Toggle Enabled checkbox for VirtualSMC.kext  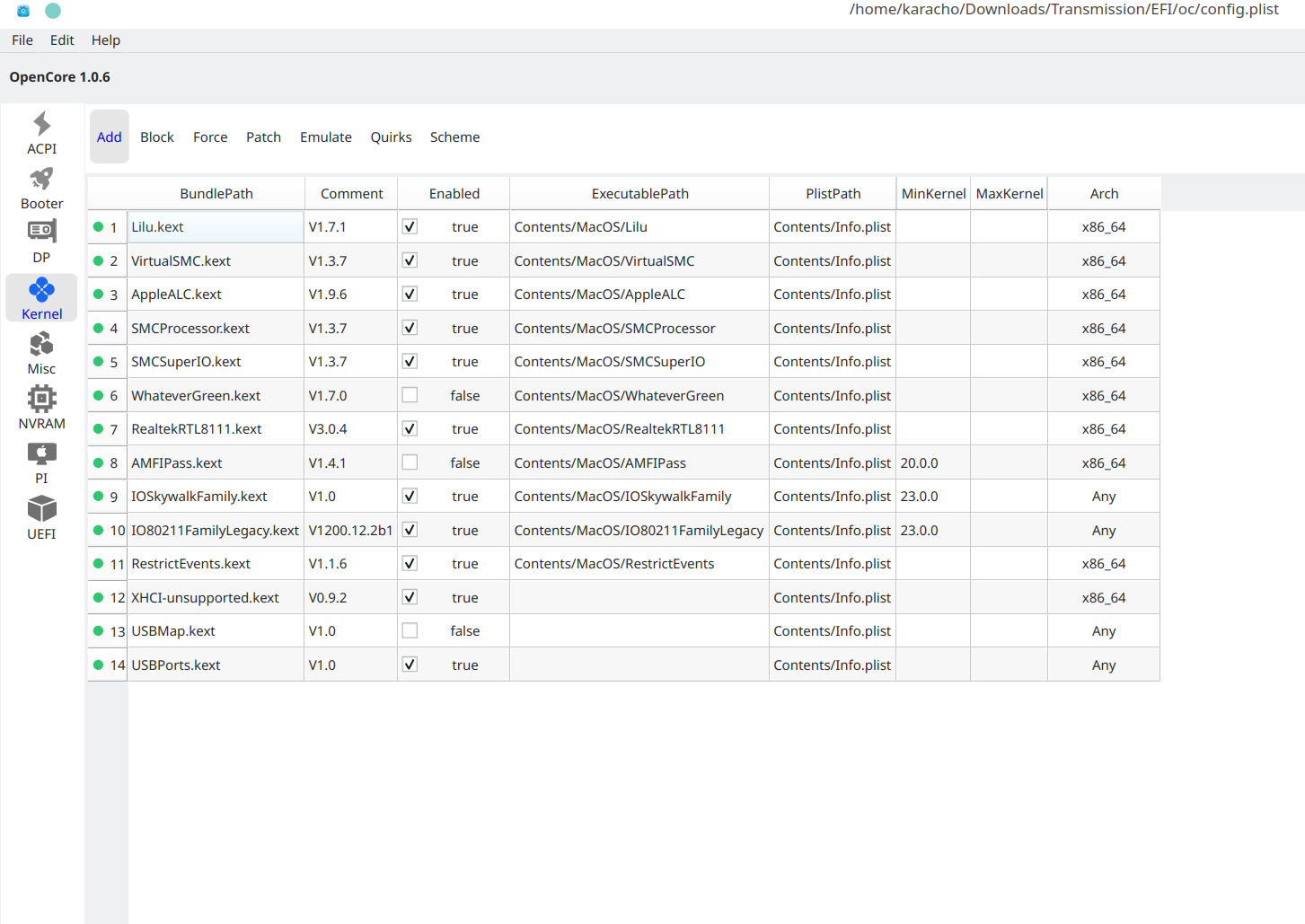pyautogui.click(x=410, y=260)
